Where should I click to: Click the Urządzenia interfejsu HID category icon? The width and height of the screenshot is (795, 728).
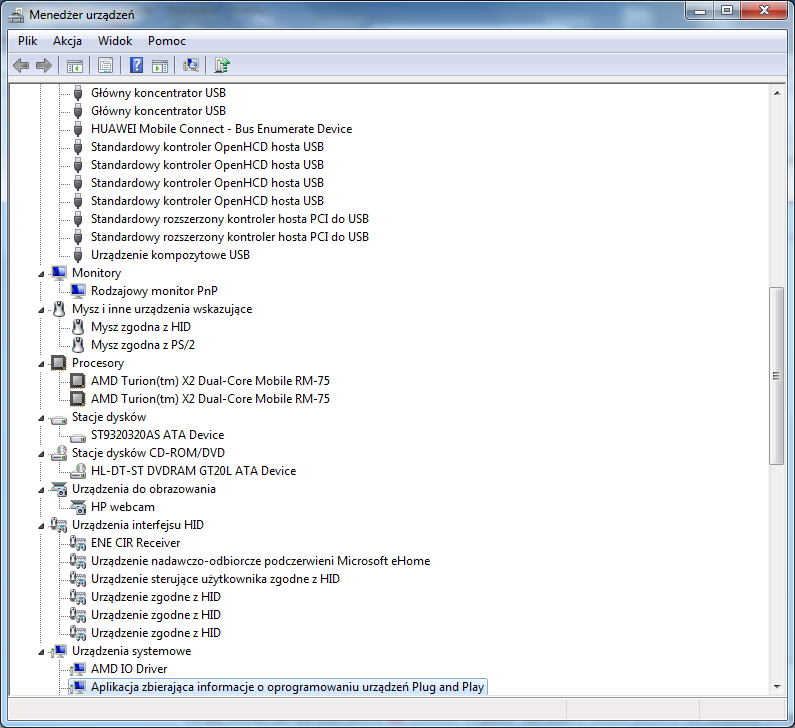pyautogui.click(x=59, y=525)
